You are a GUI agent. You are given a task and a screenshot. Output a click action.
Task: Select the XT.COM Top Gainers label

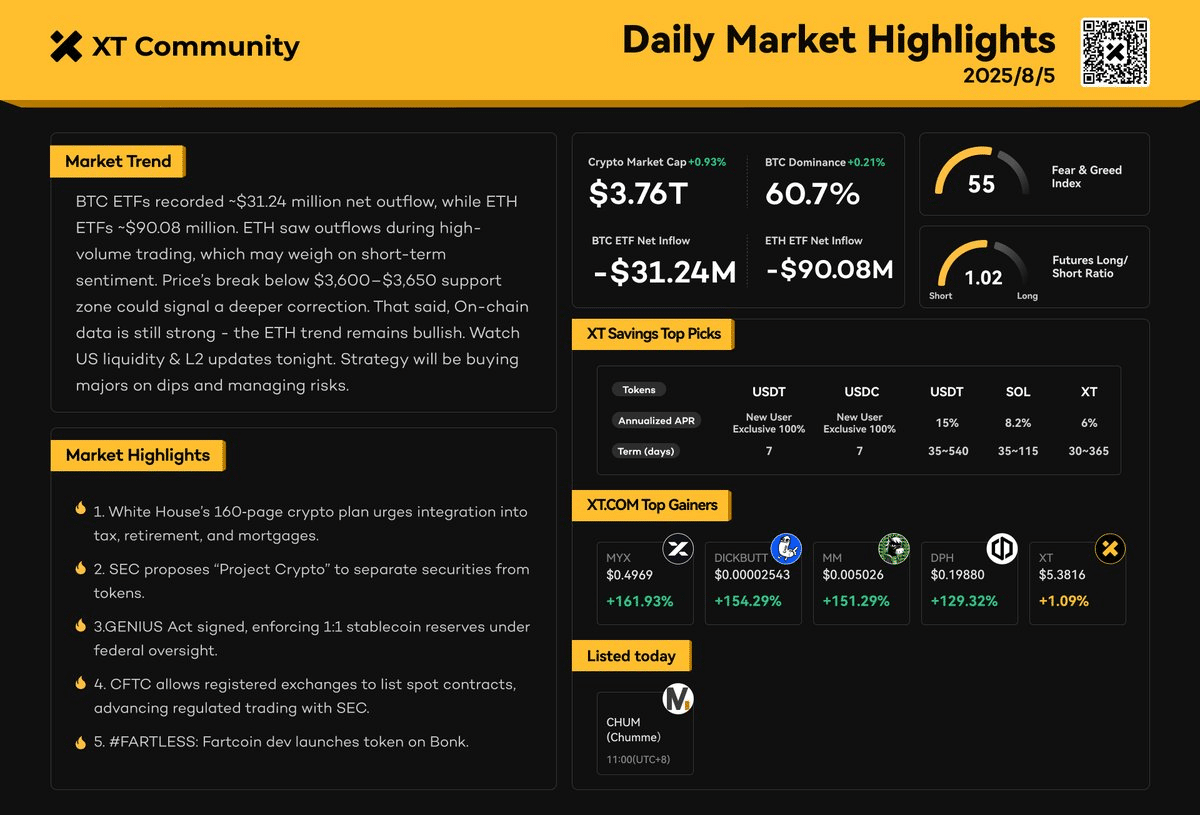(x=651, y=505)
